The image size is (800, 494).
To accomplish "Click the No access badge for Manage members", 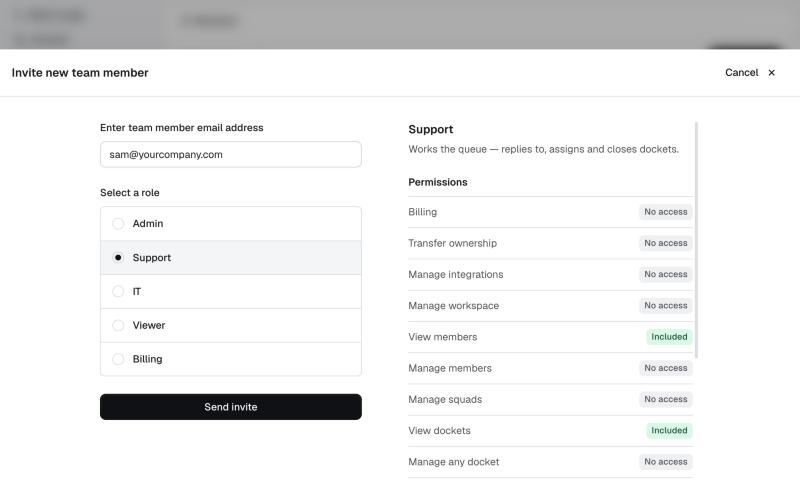I will point(665,368).
